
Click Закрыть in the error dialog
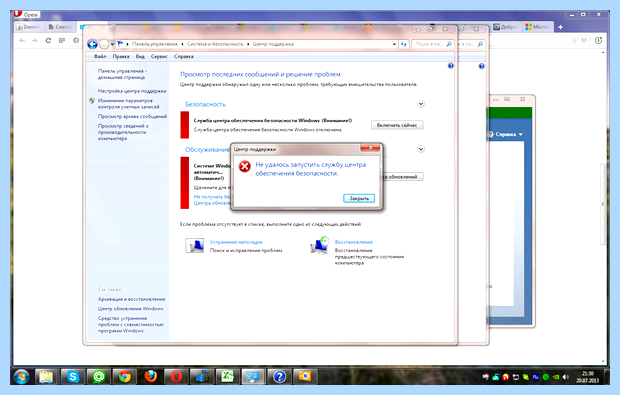tap(359, 198)
